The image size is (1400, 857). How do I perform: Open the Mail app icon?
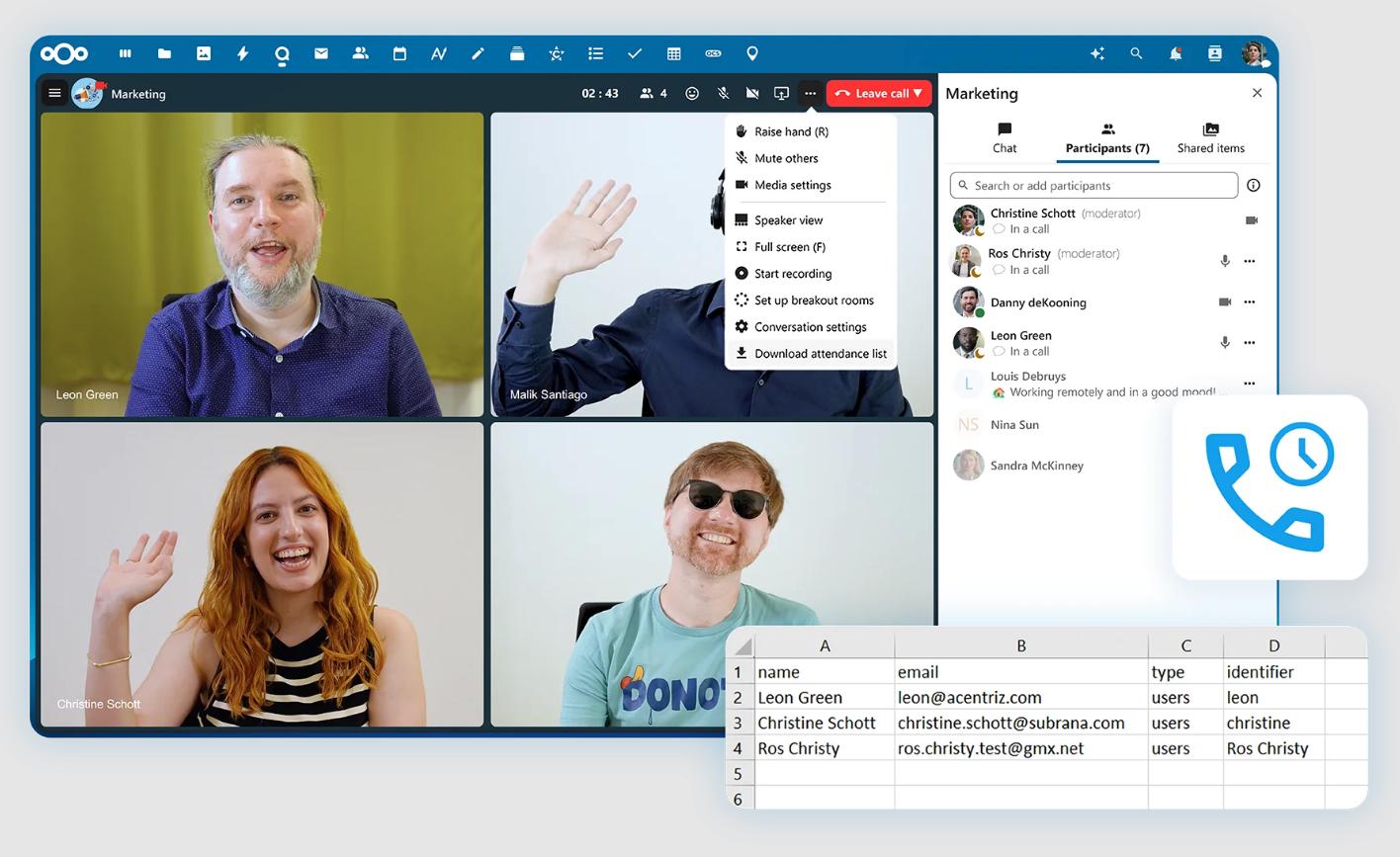[x=321, y=53]
